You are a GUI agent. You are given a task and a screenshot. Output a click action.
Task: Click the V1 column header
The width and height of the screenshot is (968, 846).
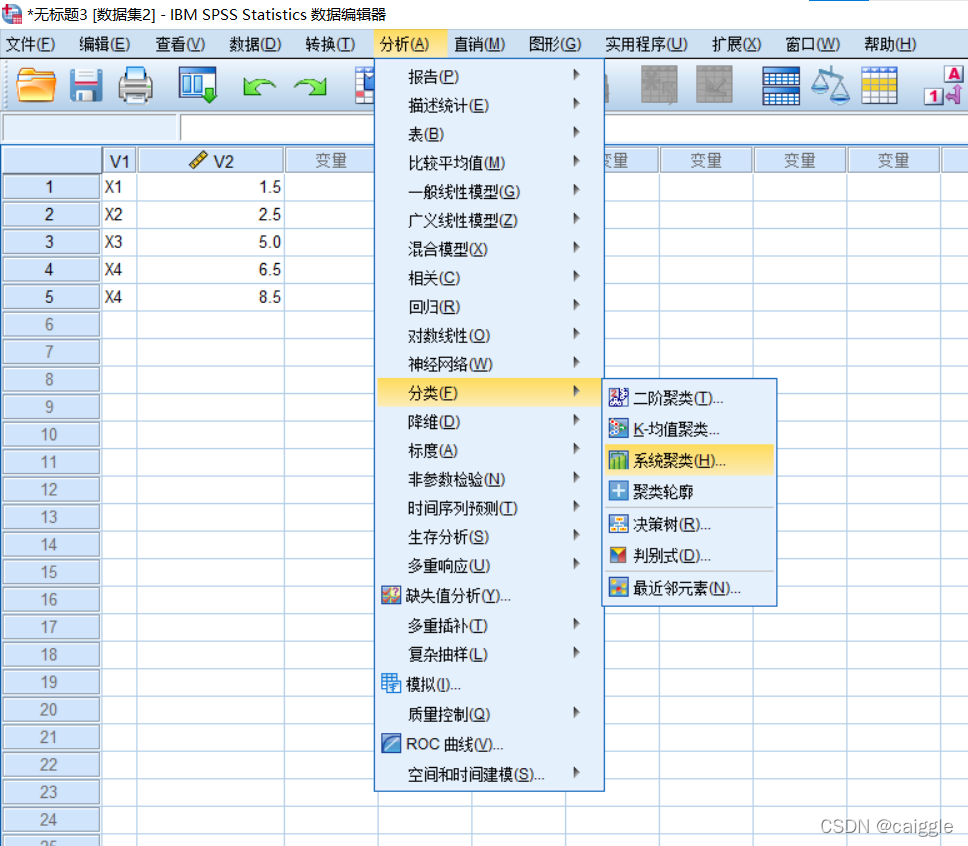(x=119, y=161)
